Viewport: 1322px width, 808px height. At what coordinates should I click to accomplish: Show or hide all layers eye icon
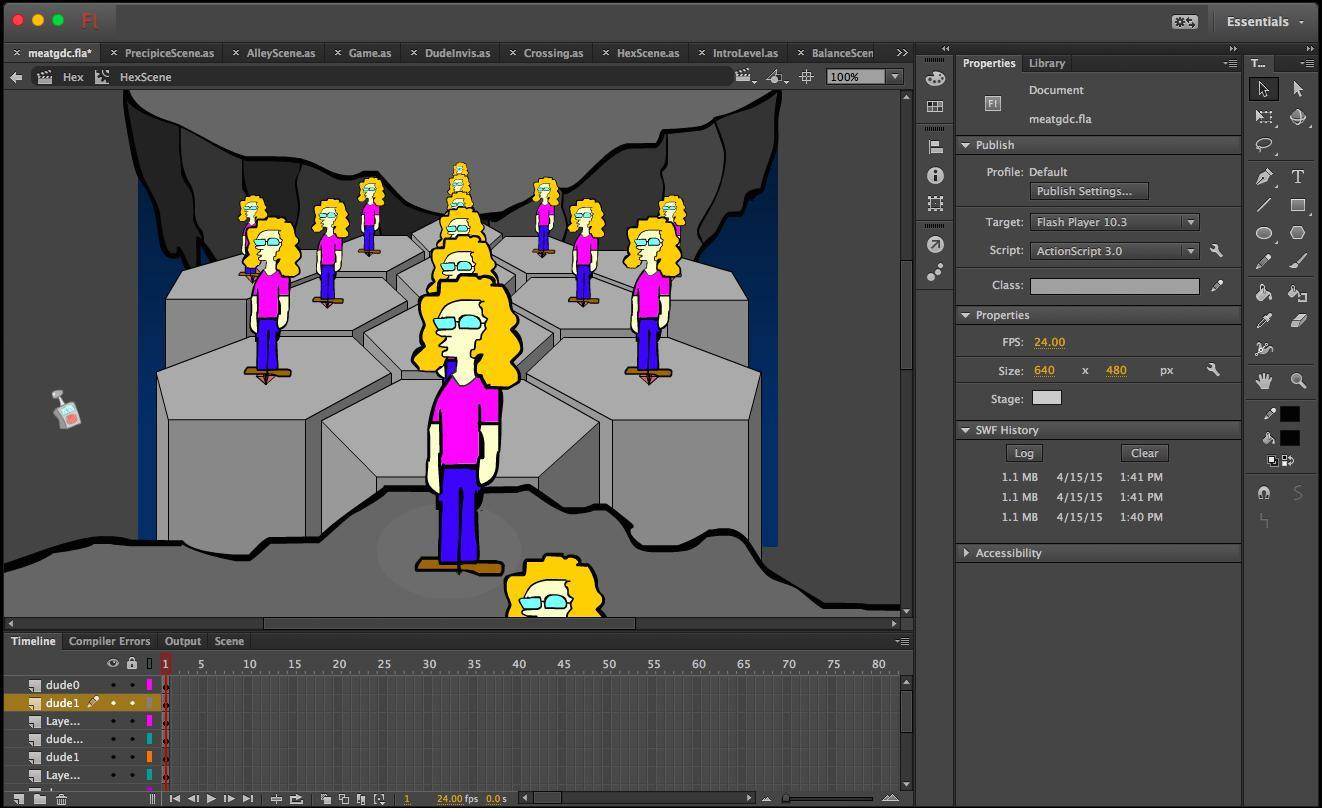point(113,663)
